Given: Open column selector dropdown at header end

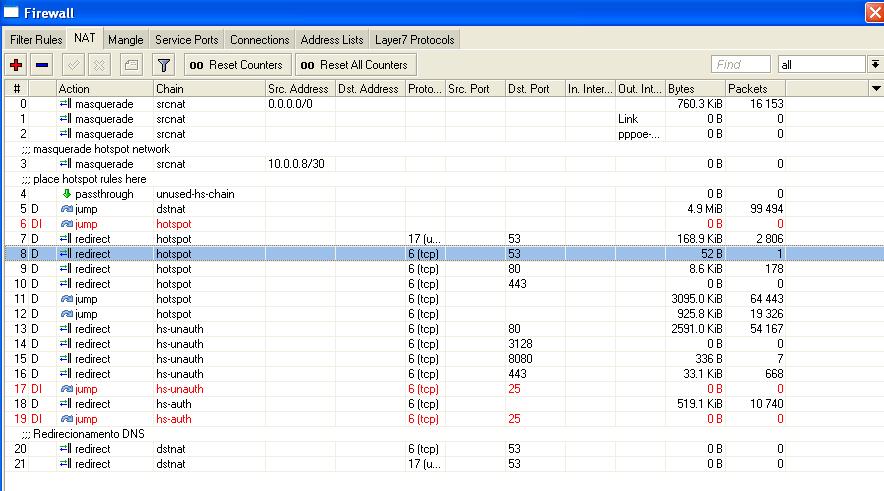Looking at the screenshot, I should pos(876,89).
